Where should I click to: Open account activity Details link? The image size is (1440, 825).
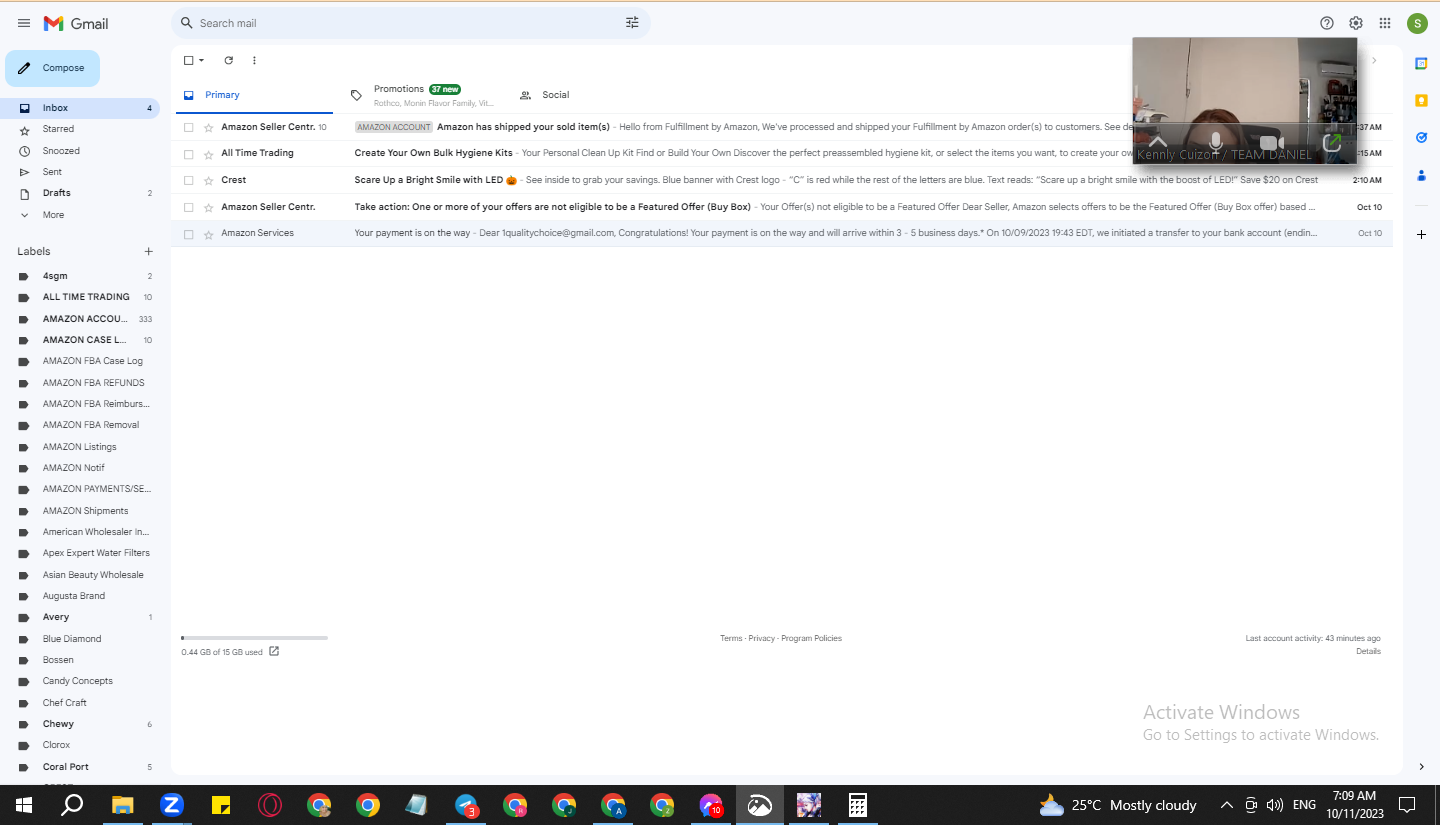pos(1368,651)
